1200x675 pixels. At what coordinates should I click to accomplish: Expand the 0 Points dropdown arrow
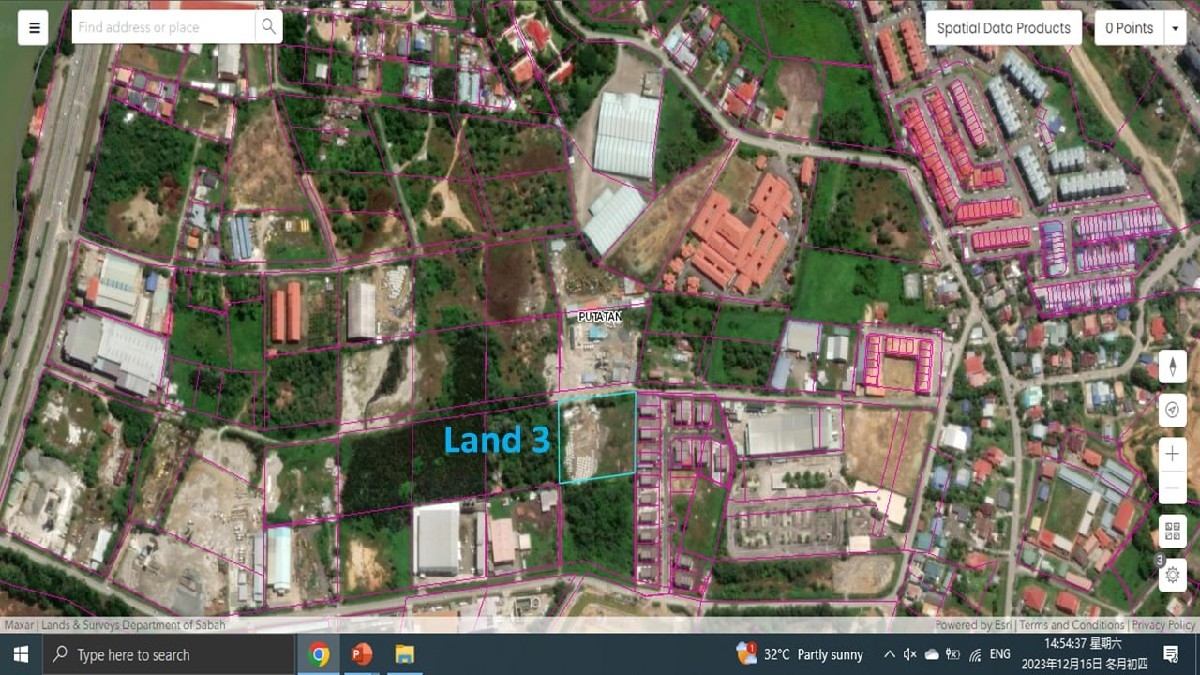pyautogui.click(x=1175, y=29)
